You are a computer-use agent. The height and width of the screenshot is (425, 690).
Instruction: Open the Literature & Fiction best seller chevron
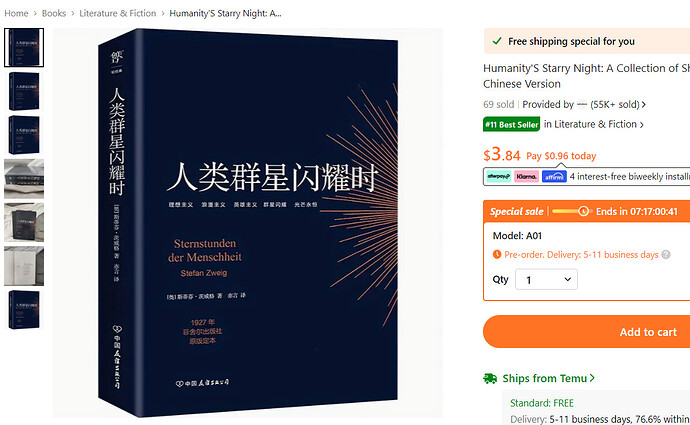[x=642, y=125]
